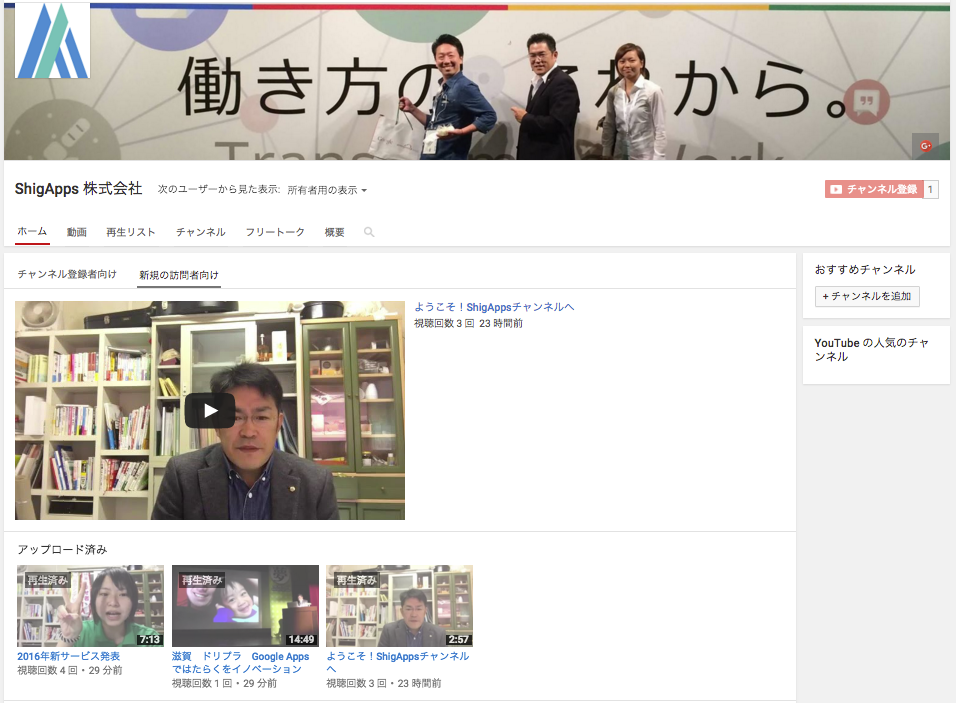Select the チャンネル登録者向け view tab
This screenshot has height=703, width=956.
tap(67, 274)
